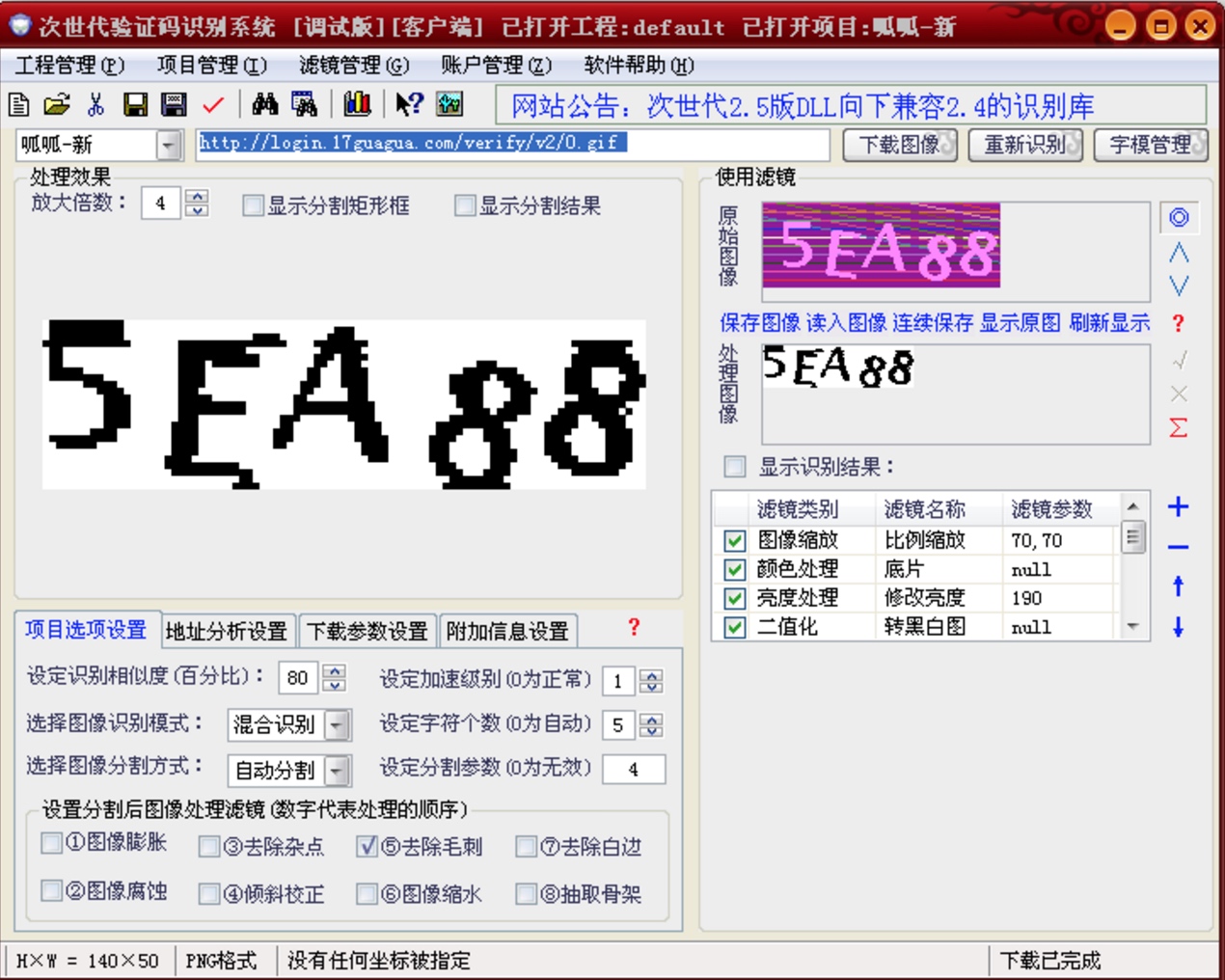
Task: Click the open folder toolbar icon
Action: coord(57,104)
